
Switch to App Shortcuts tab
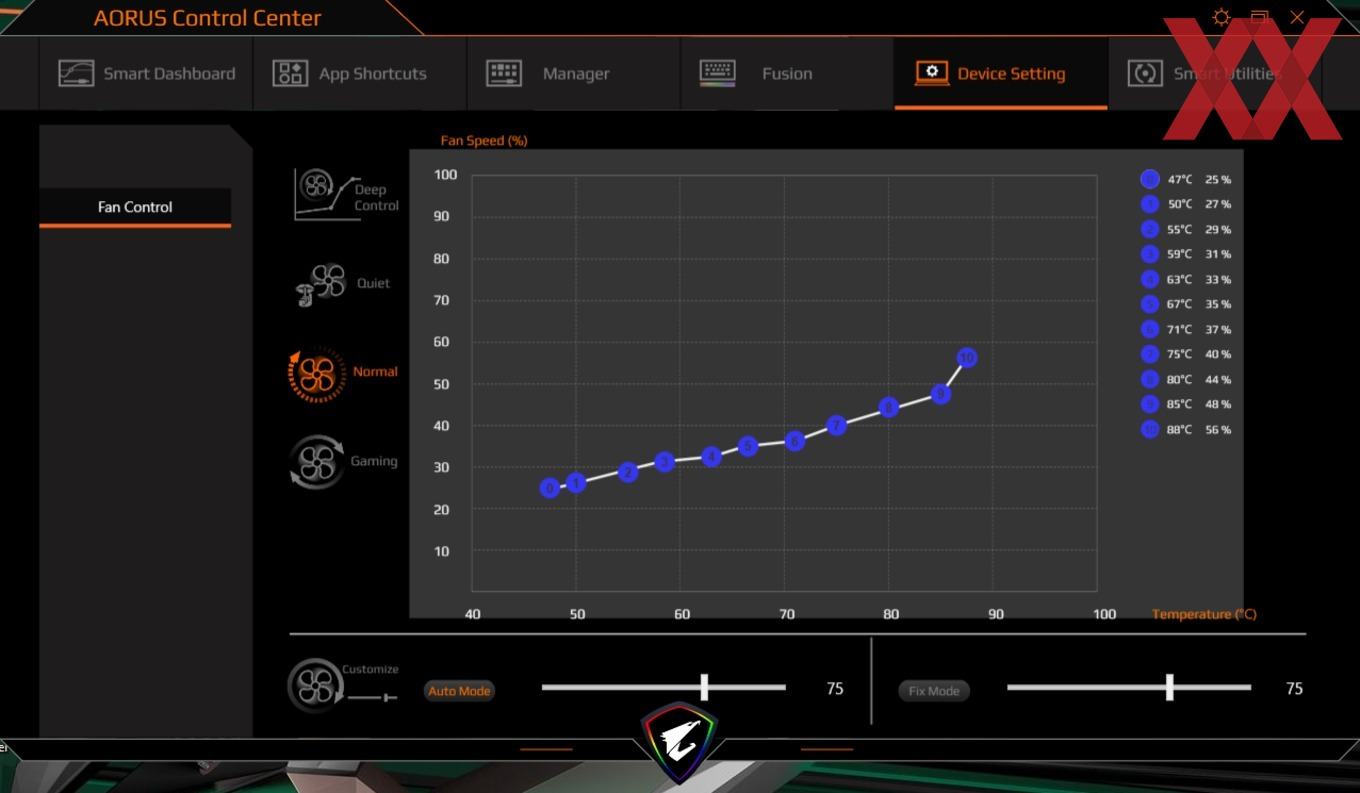[x=359, y=73]
